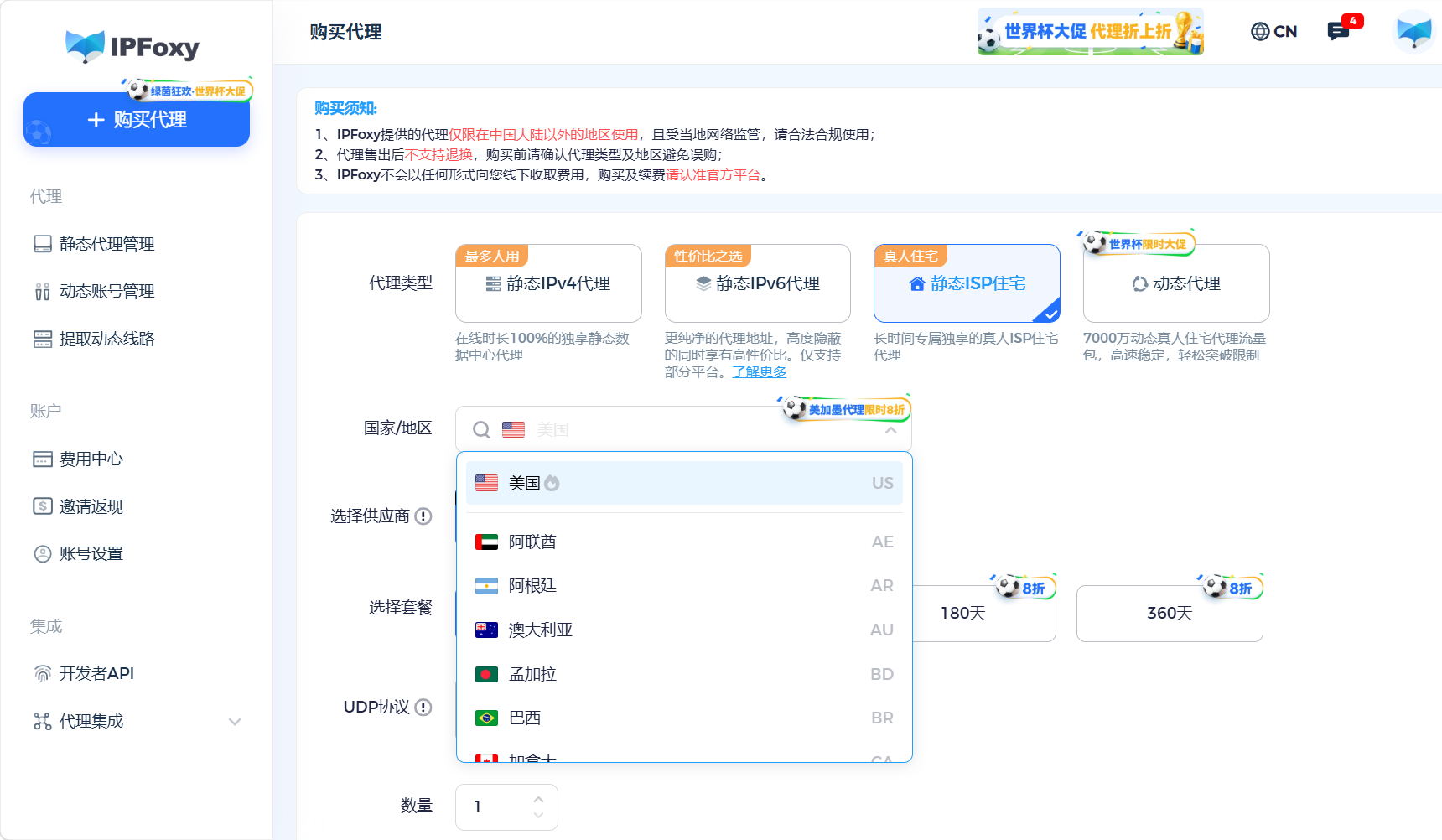Choose 孟加拉 from the country list
This screenshot has height=840, width=1442.
(x=684, y=674)
